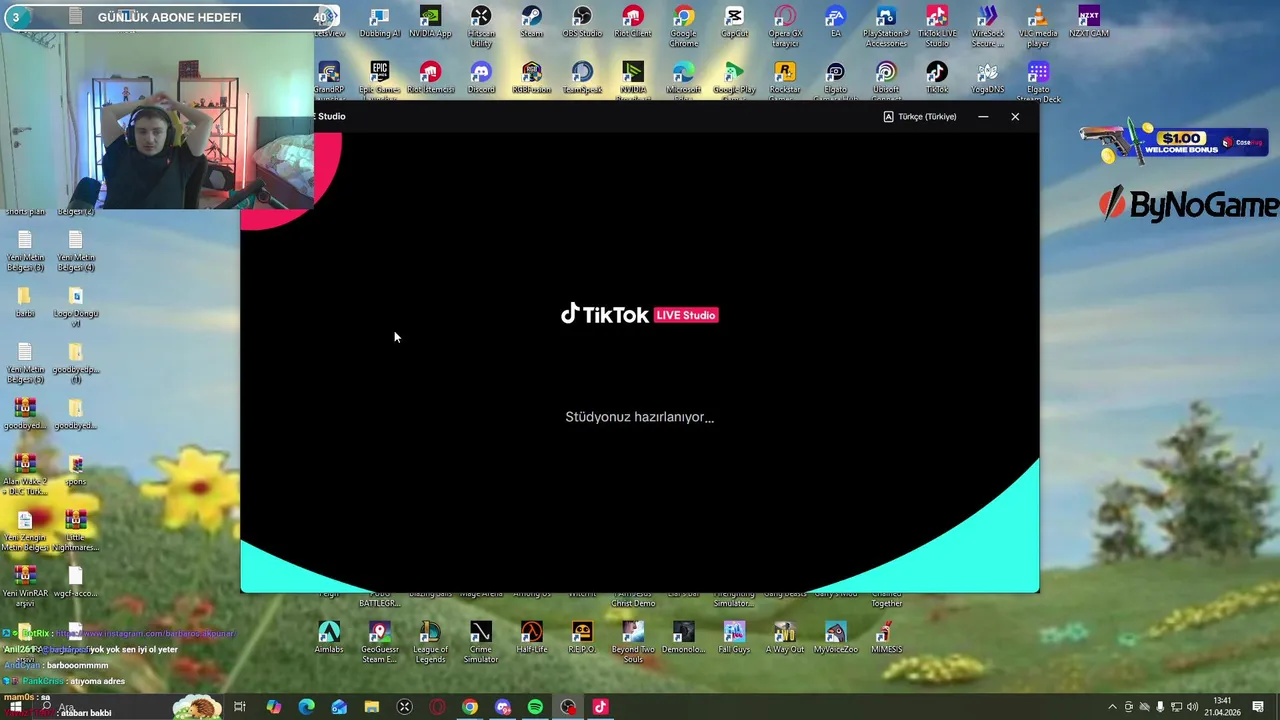Open Hitscan Utility desktop icon
Viewport: 1280px width, 720px height.
tap(481, 27)
